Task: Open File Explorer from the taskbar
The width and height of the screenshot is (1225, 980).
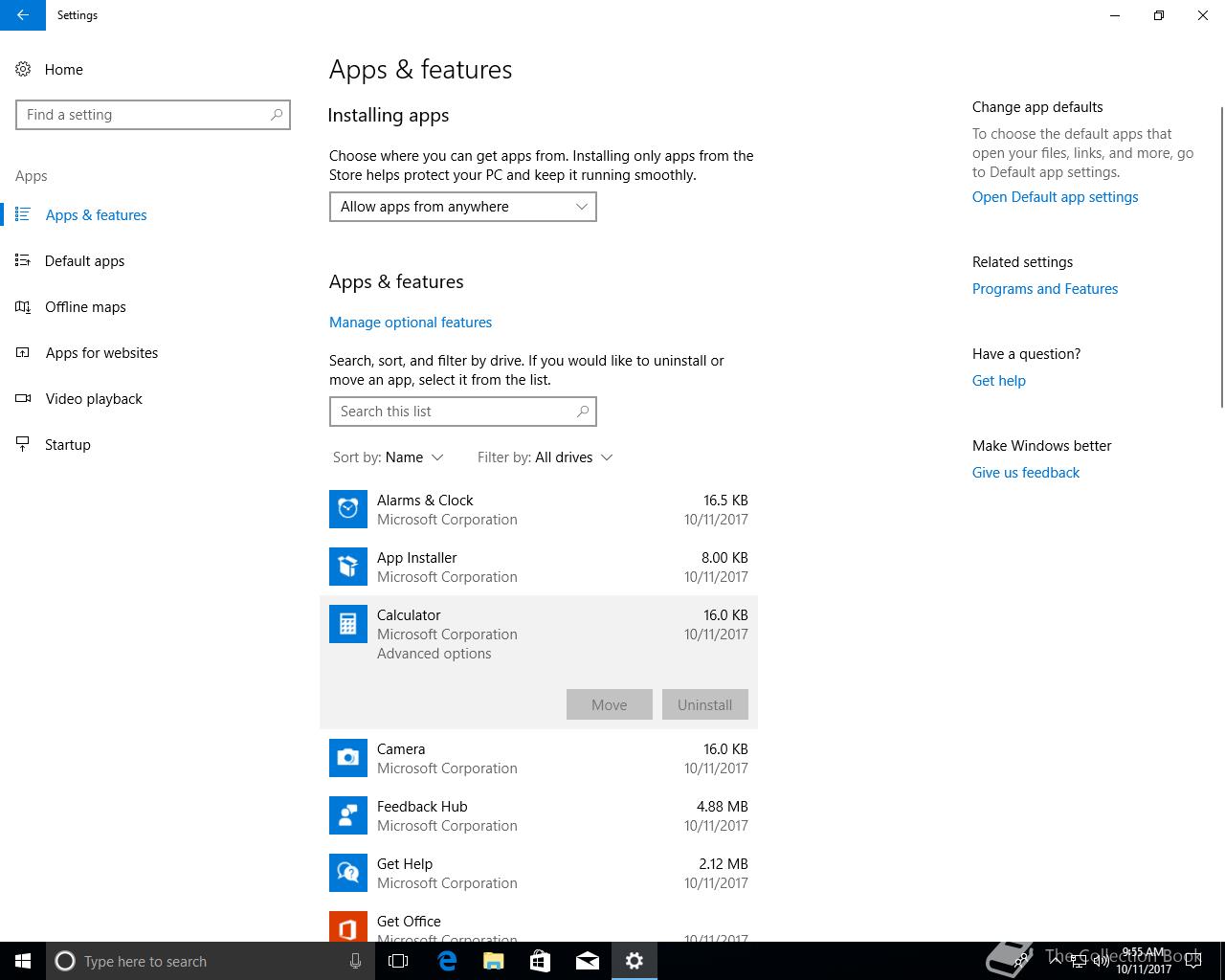Action: [494, 961]
